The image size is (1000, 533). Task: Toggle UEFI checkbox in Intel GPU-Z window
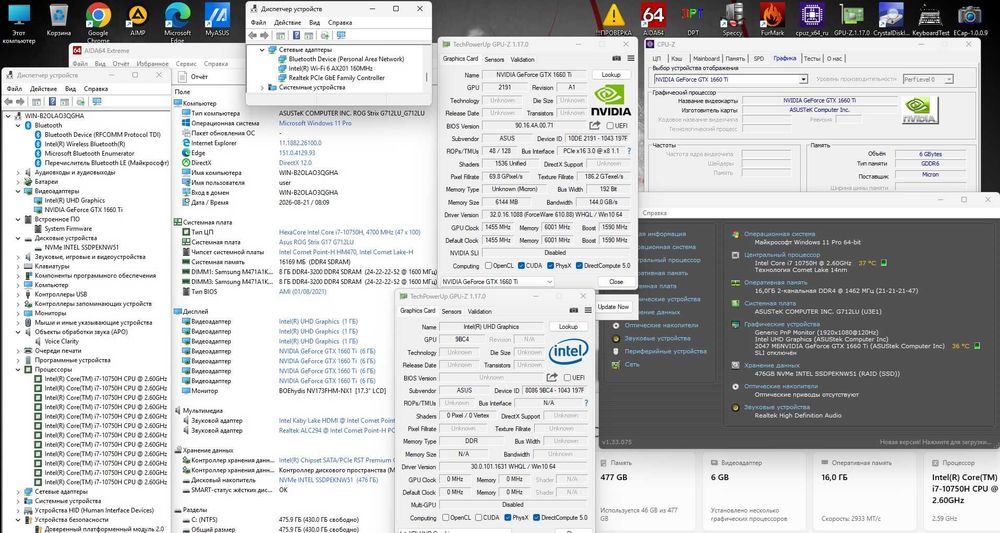pos(567,377)
